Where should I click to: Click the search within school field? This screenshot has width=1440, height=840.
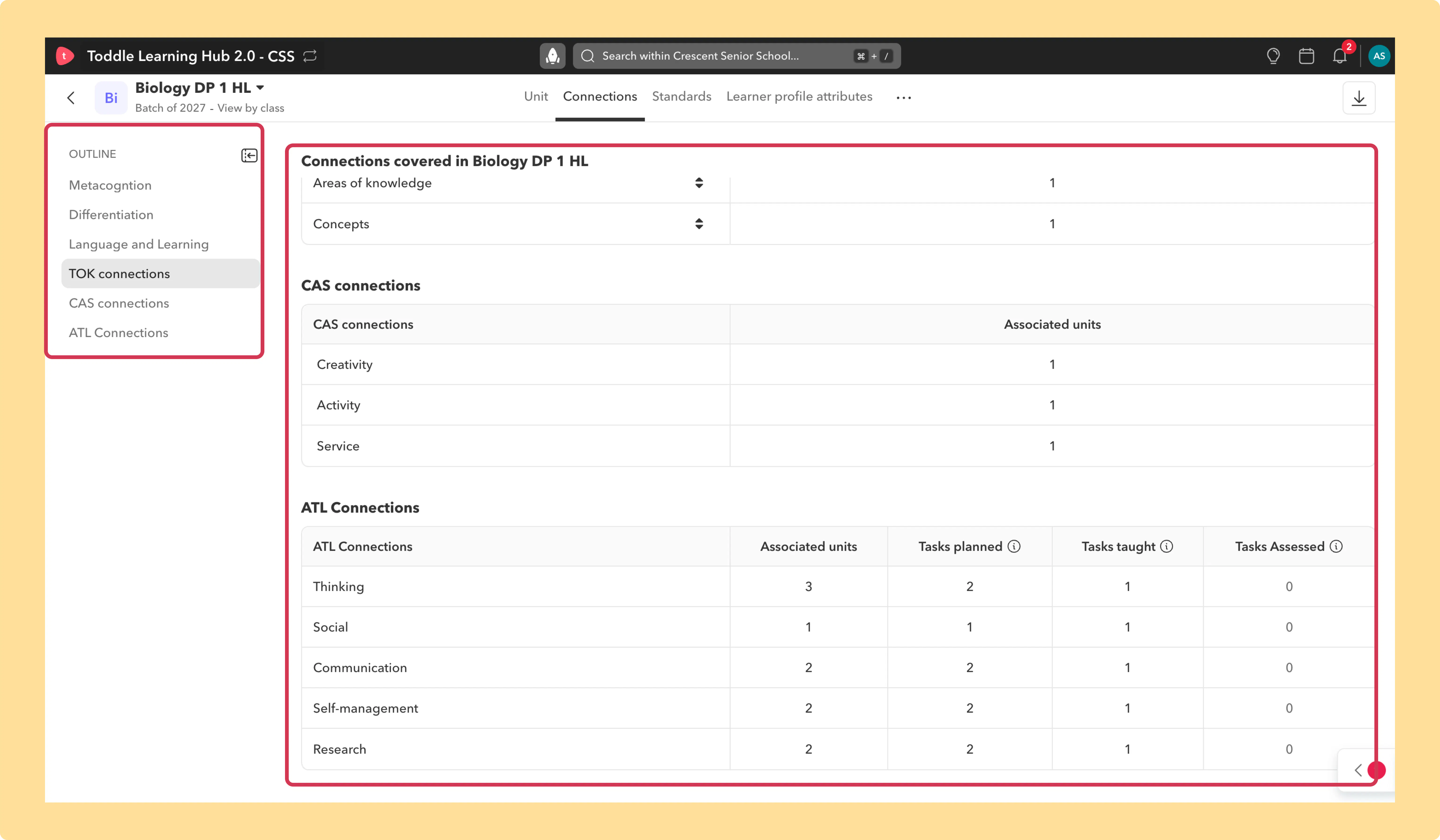click(x=737, y=56)
